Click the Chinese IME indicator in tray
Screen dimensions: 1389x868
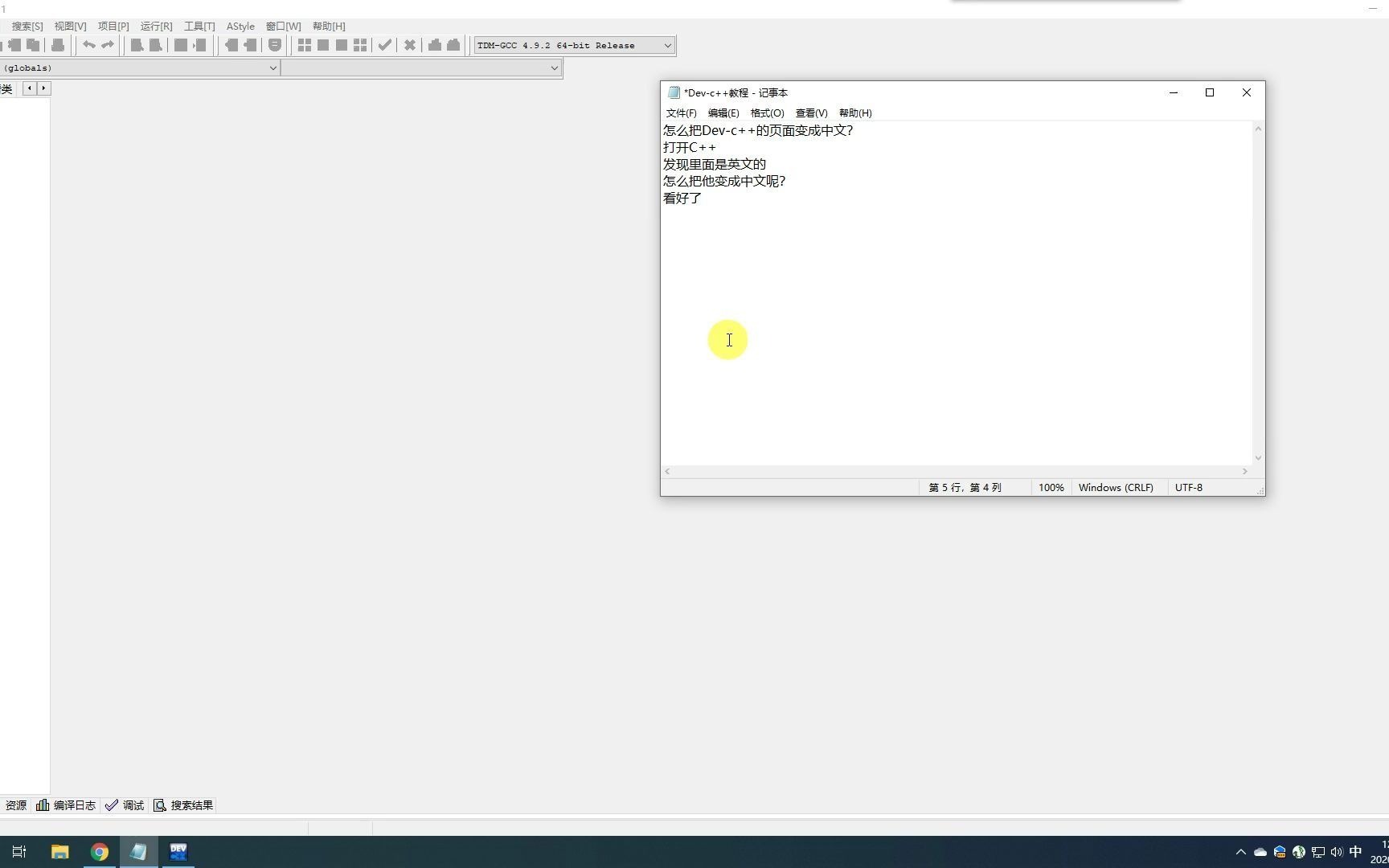(x=1356, y=852)
